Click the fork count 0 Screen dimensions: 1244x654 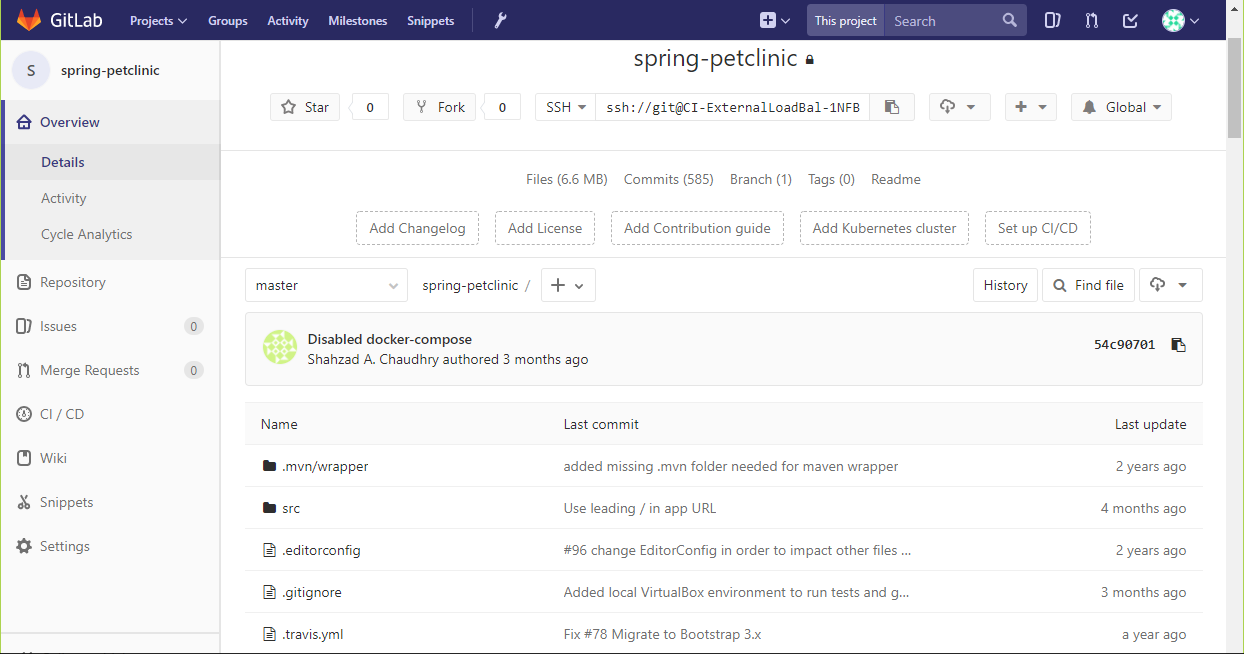[502, 107]
